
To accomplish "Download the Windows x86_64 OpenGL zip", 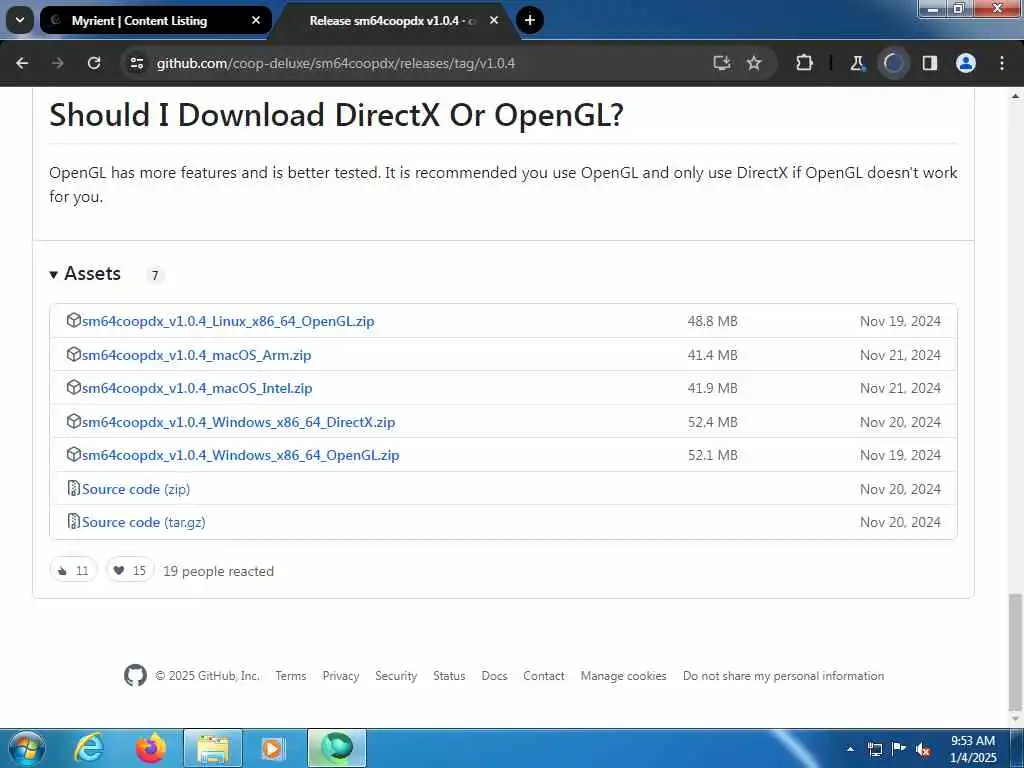I will pyautogui.click(x=240, y=455).
